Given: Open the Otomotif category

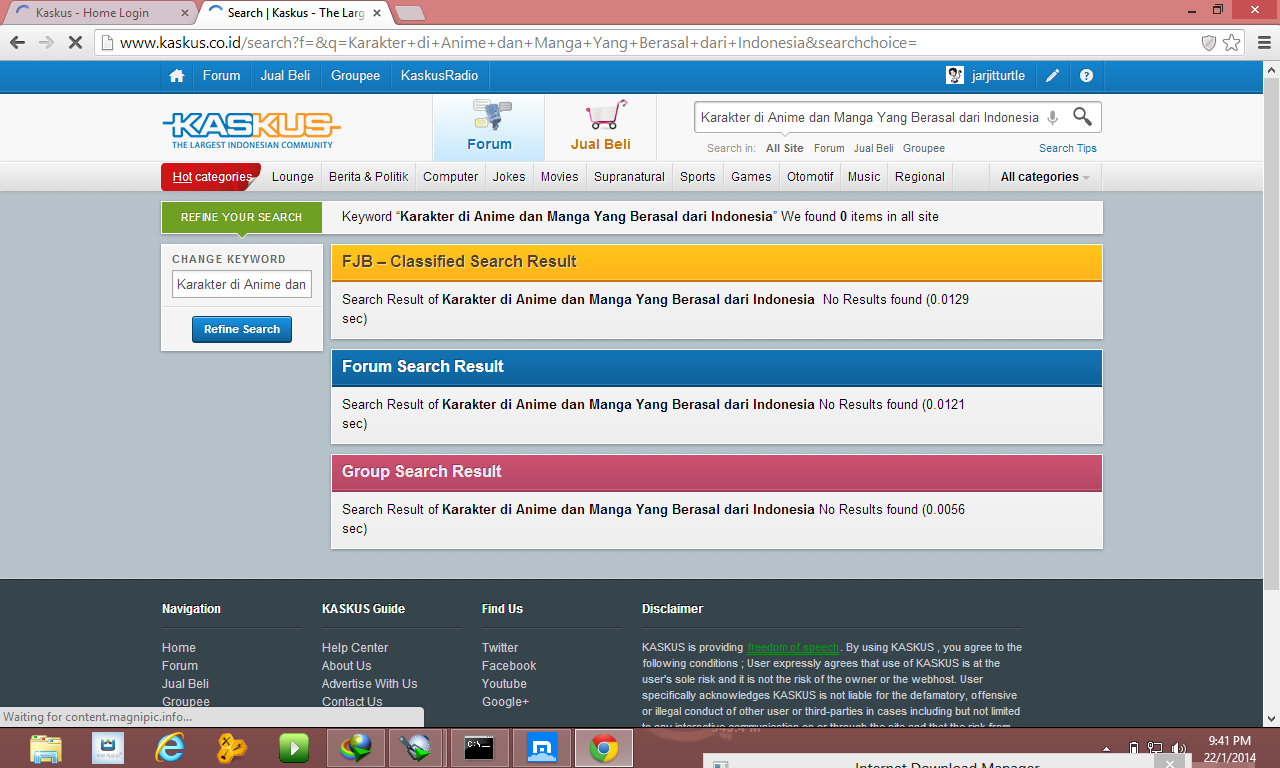Looking at the screenshot, I should coord(810,177).
